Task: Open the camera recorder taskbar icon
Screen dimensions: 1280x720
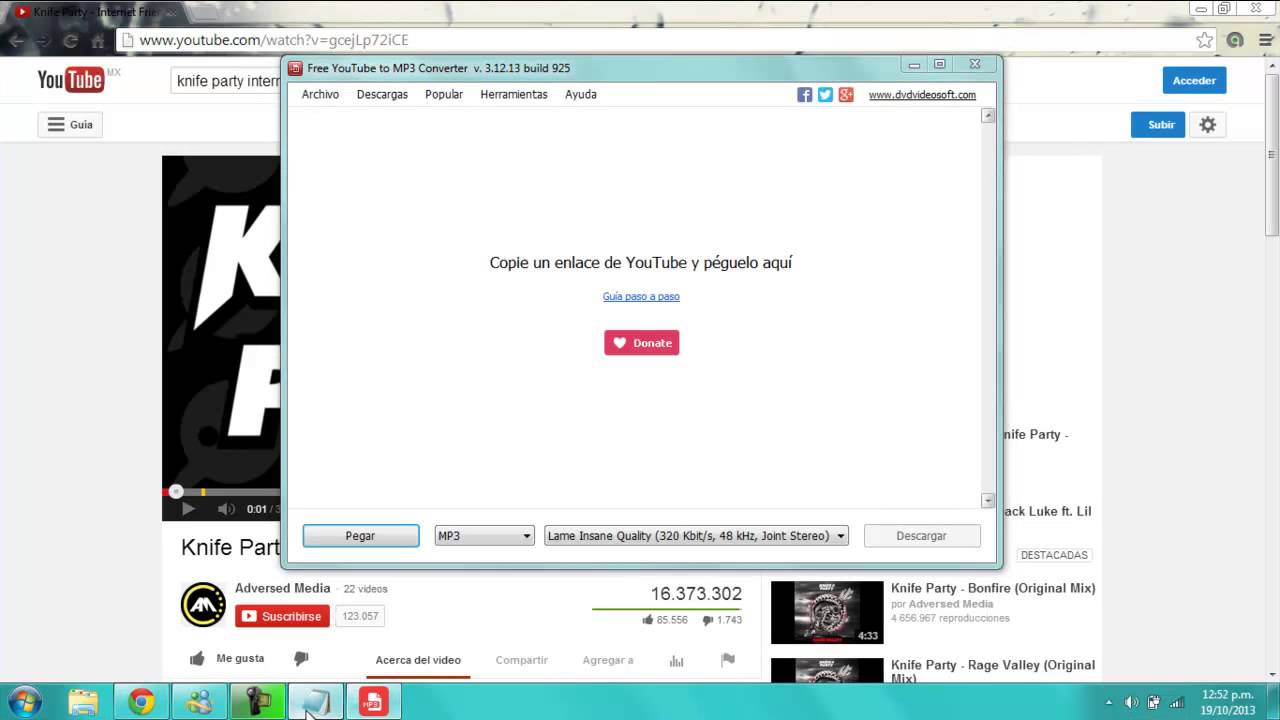Action: tap(257, 702)
